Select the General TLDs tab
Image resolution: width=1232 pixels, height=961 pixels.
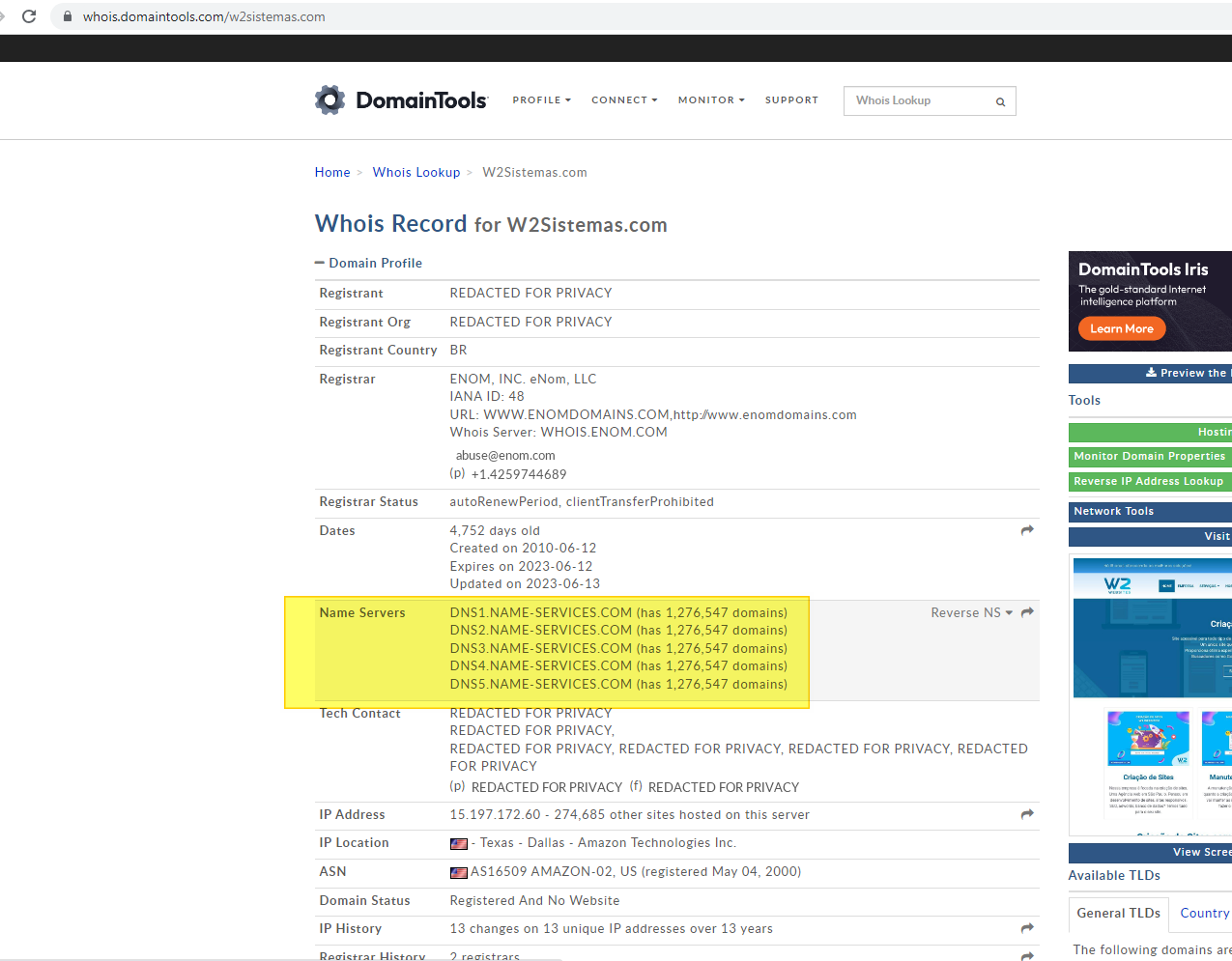tap(1118, 913)
